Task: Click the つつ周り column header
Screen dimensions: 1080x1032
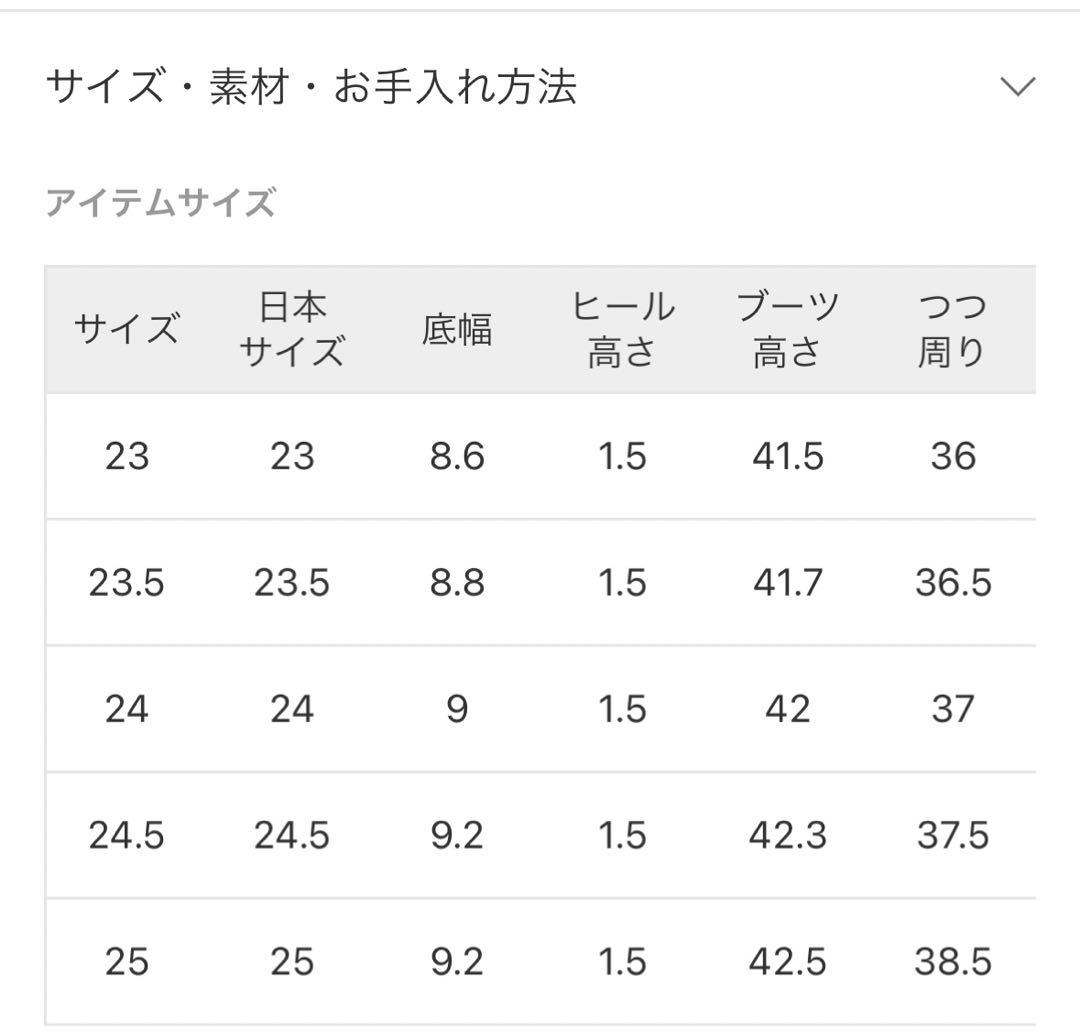Action: click(x=951, y=329)
